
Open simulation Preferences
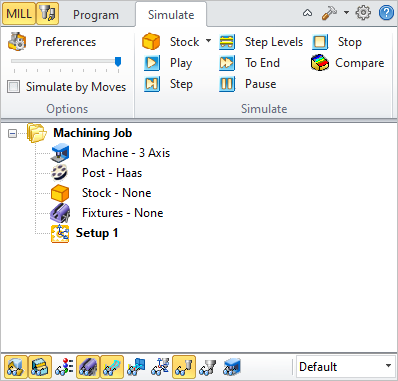point(52,42)
